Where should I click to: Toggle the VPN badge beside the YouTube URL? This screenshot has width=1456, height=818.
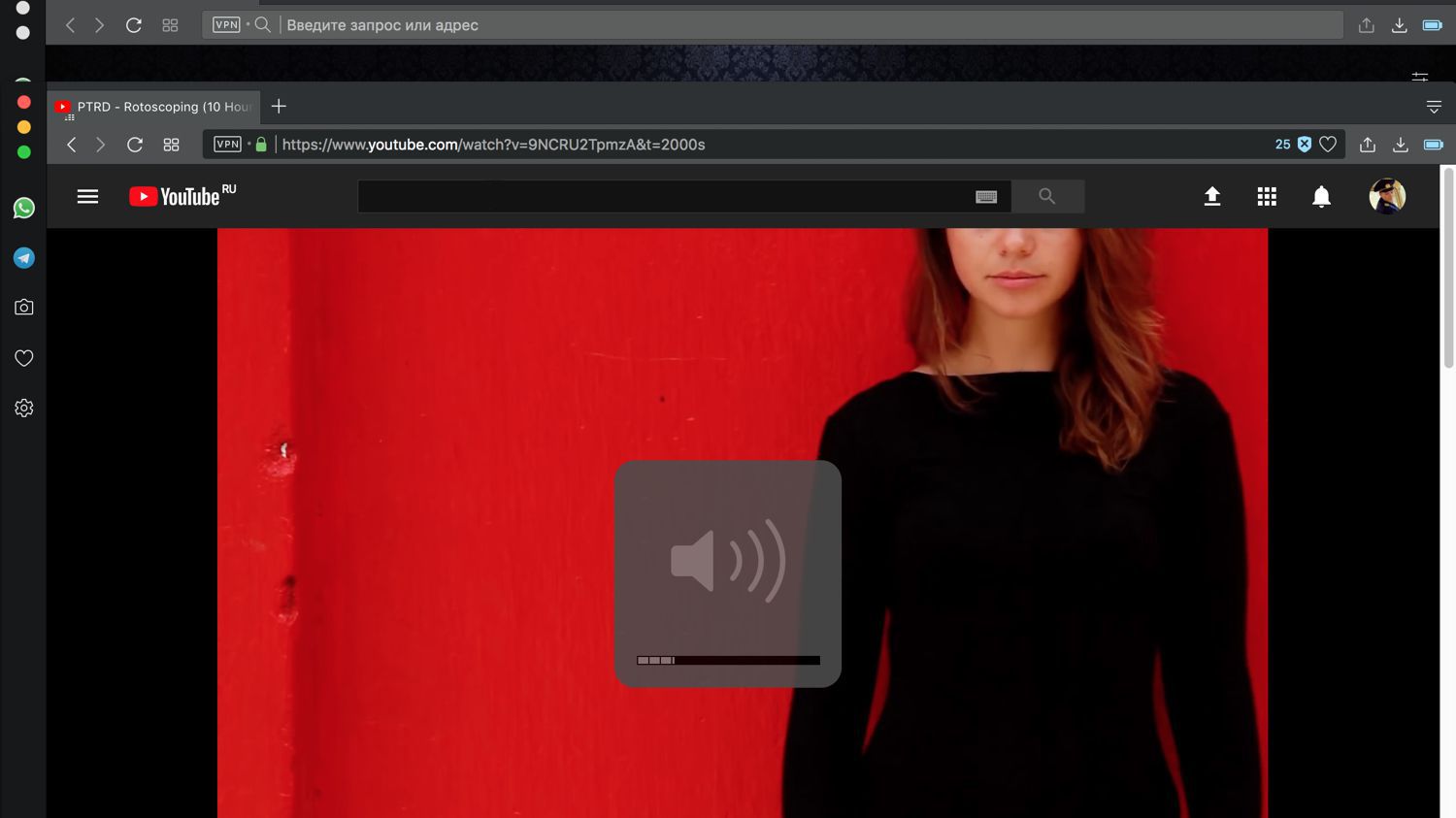pos(227,144)
